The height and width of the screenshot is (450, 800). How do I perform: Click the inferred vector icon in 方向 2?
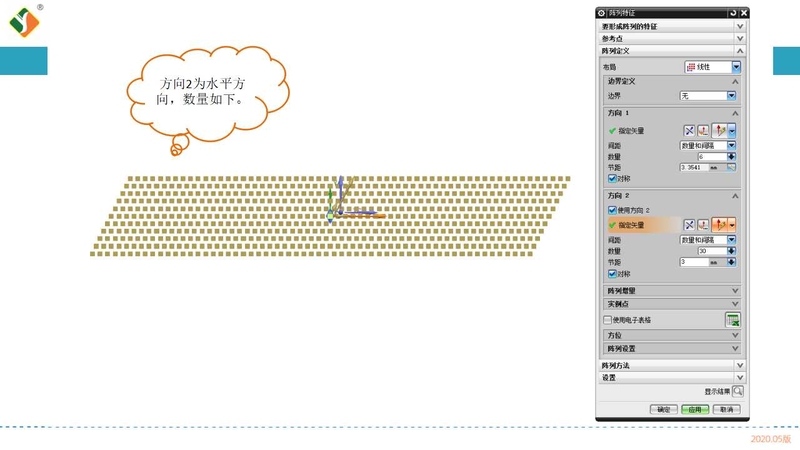[719, 225]
